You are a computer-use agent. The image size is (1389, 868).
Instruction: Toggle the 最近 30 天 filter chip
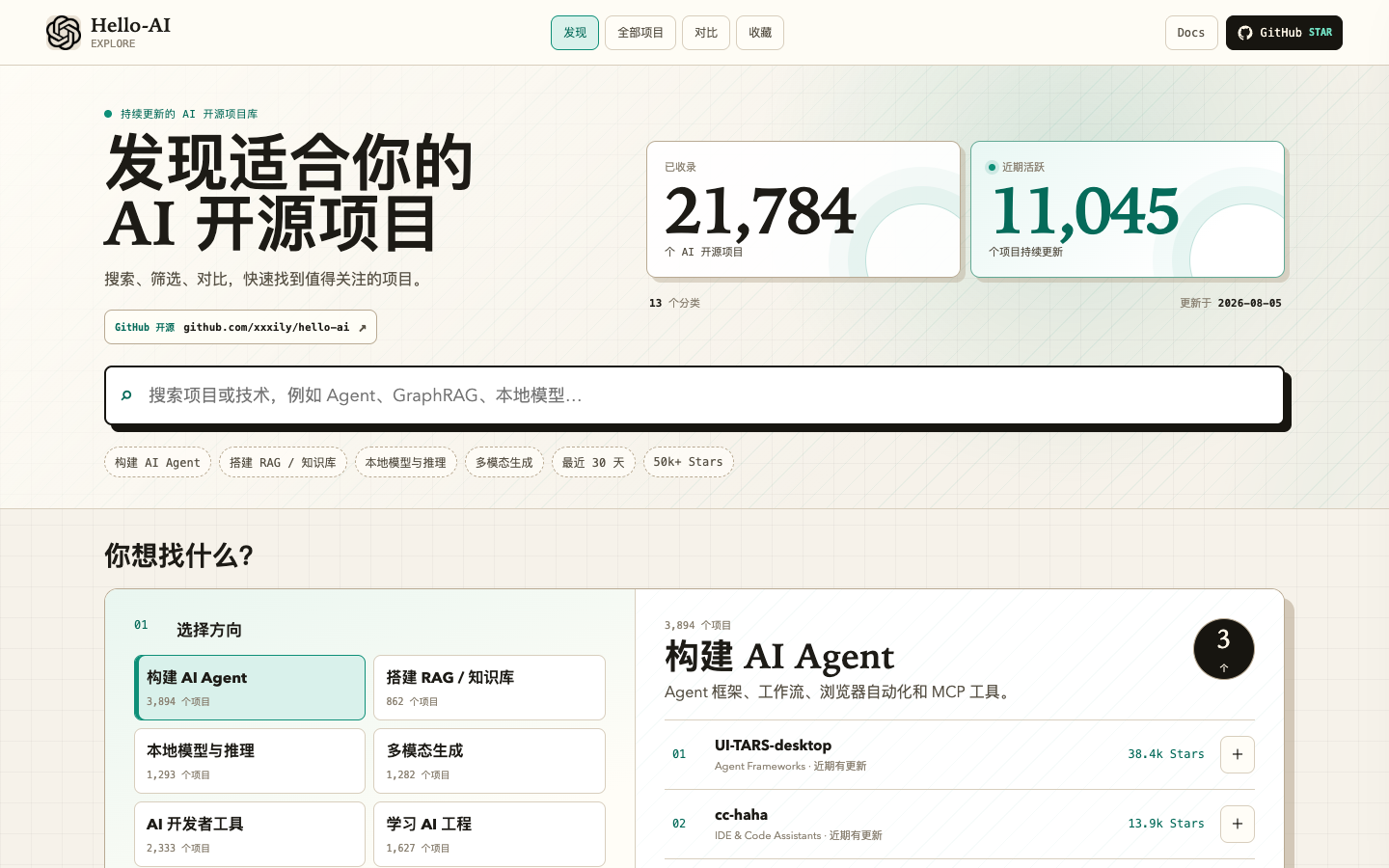tap(593, 462)
